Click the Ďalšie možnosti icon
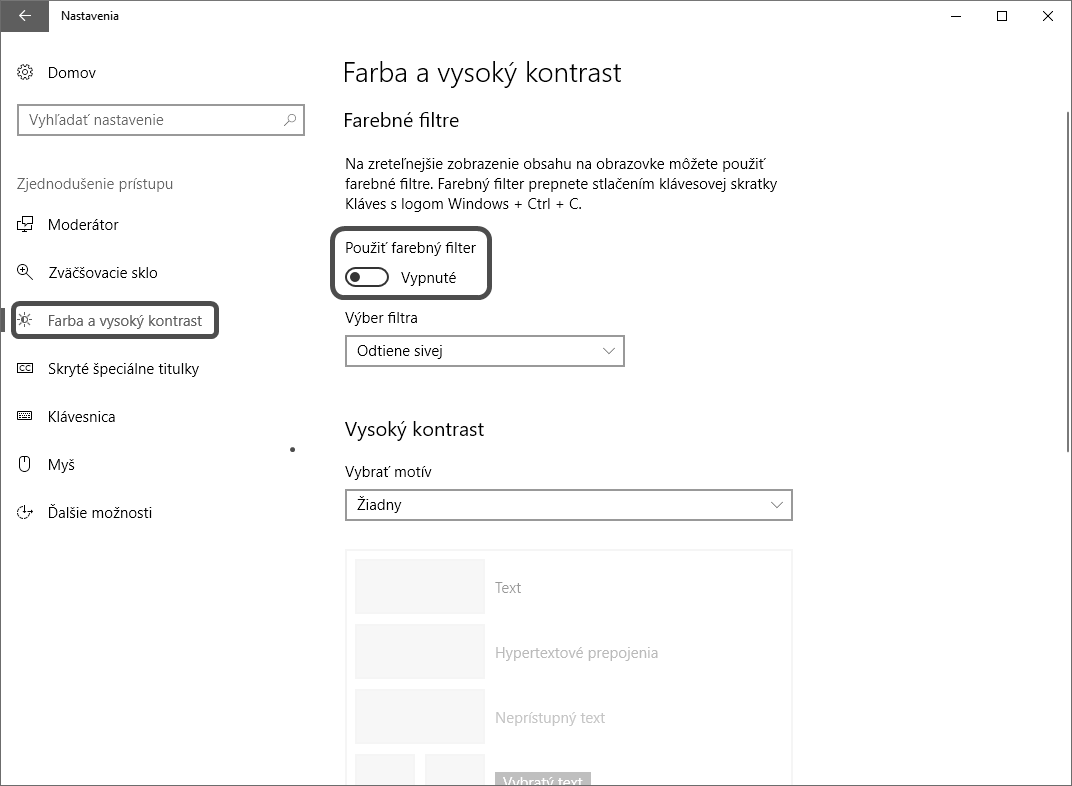The width and height of the screenshot is (1072, 786). coord(26,513)
